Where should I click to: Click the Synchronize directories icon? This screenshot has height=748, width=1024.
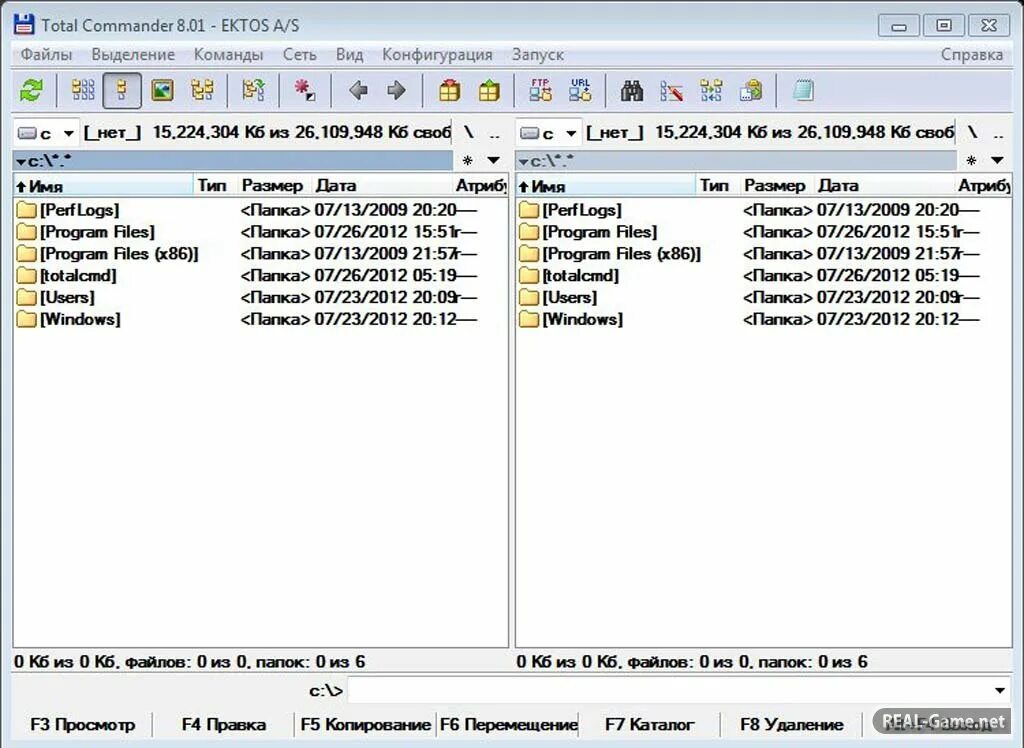[711, 90]
